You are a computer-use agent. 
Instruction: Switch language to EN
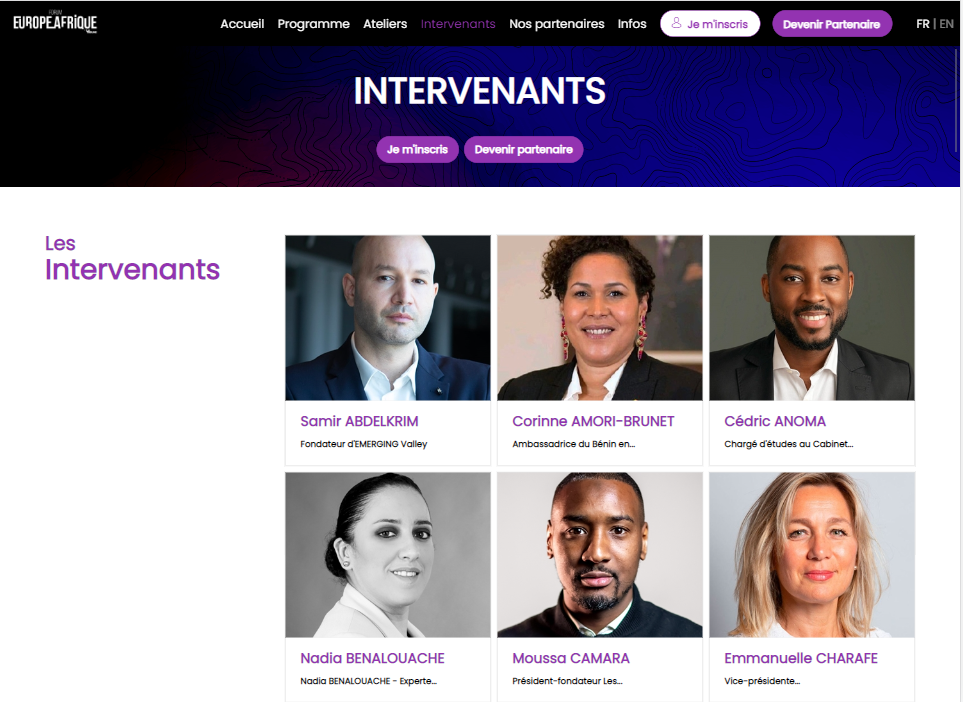point(946,24)
